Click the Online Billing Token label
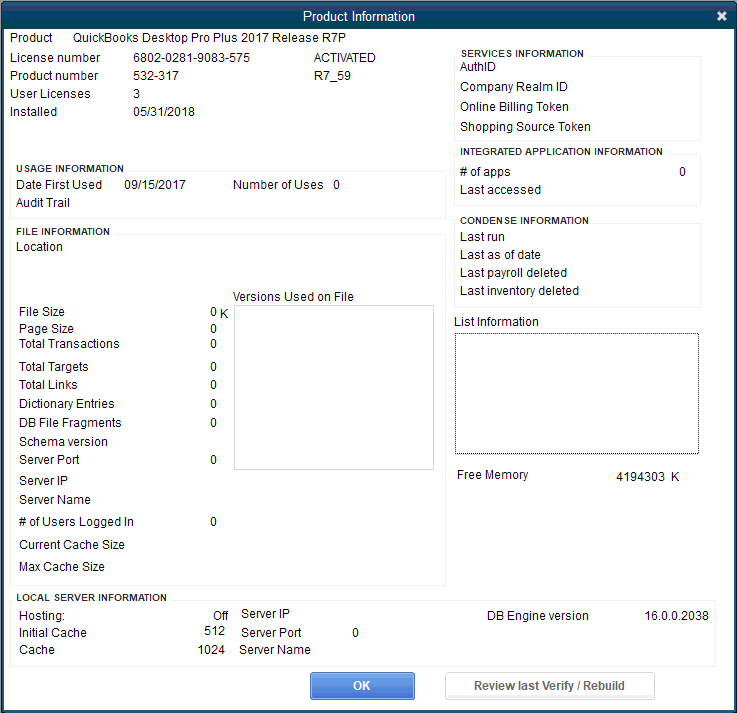 514,107
